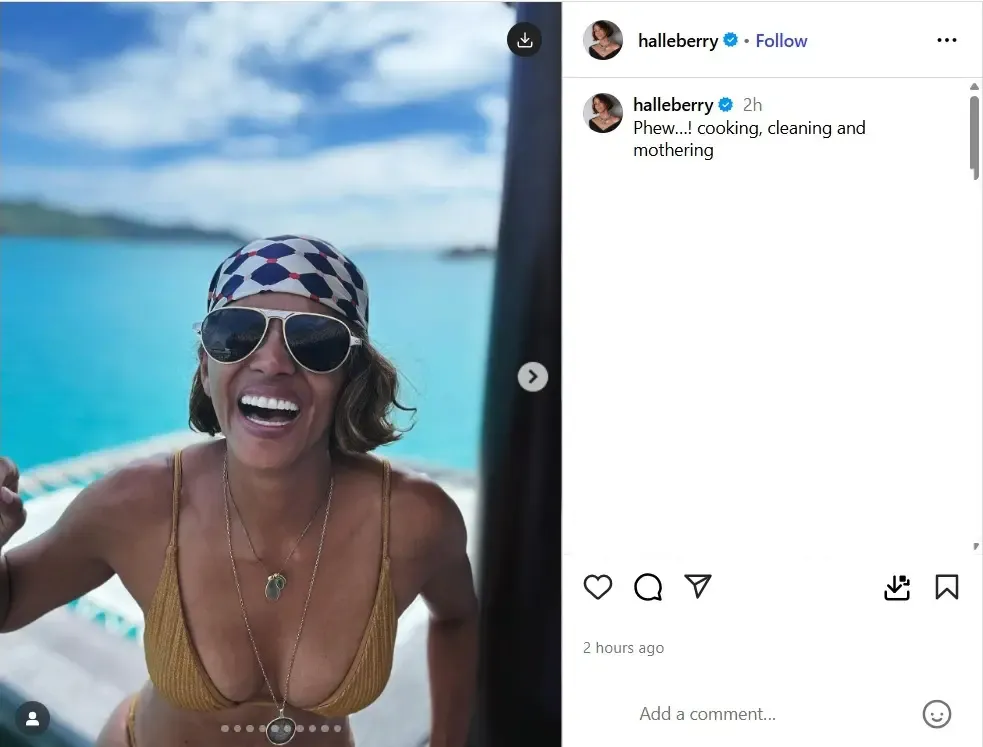Image resolution: width=983 pixels, height=747 pixels.
Task: Click the download icon on the photo's top corner
Action: click(x=524, y=40)
